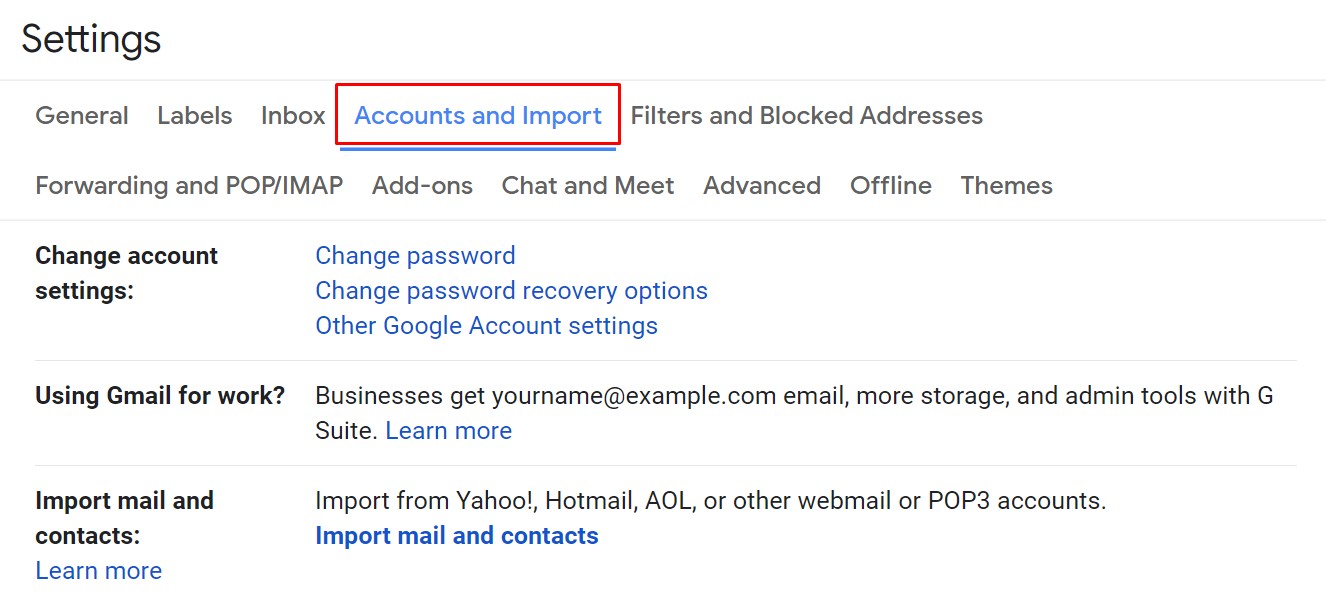Open the Offline settings tab
Viewport: 1326px width, 598px height.
click(x=891, y=186)
